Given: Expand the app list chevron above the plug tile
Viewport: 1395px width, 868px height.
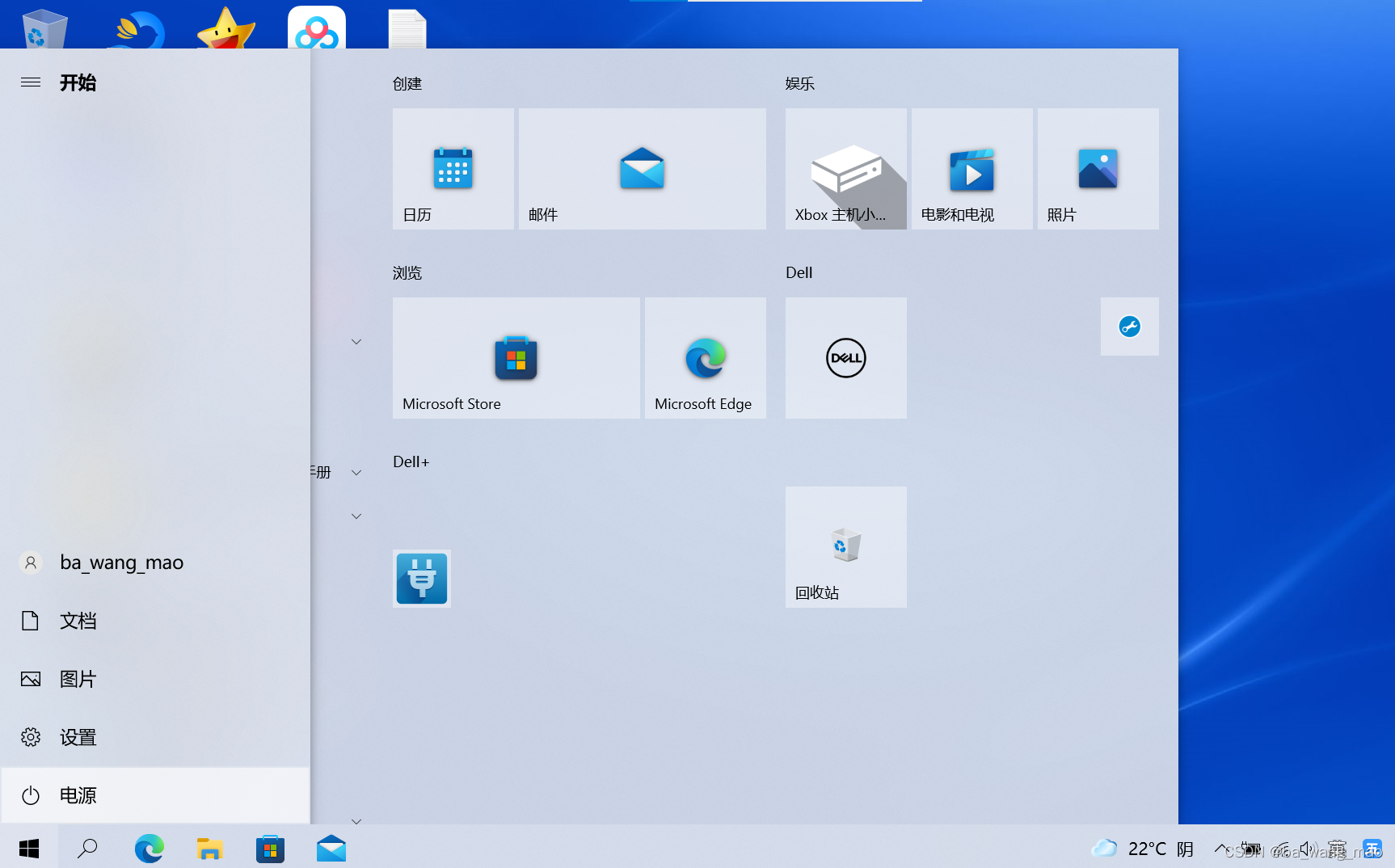Looking at the screenshot, I should (x=356, y=516).
